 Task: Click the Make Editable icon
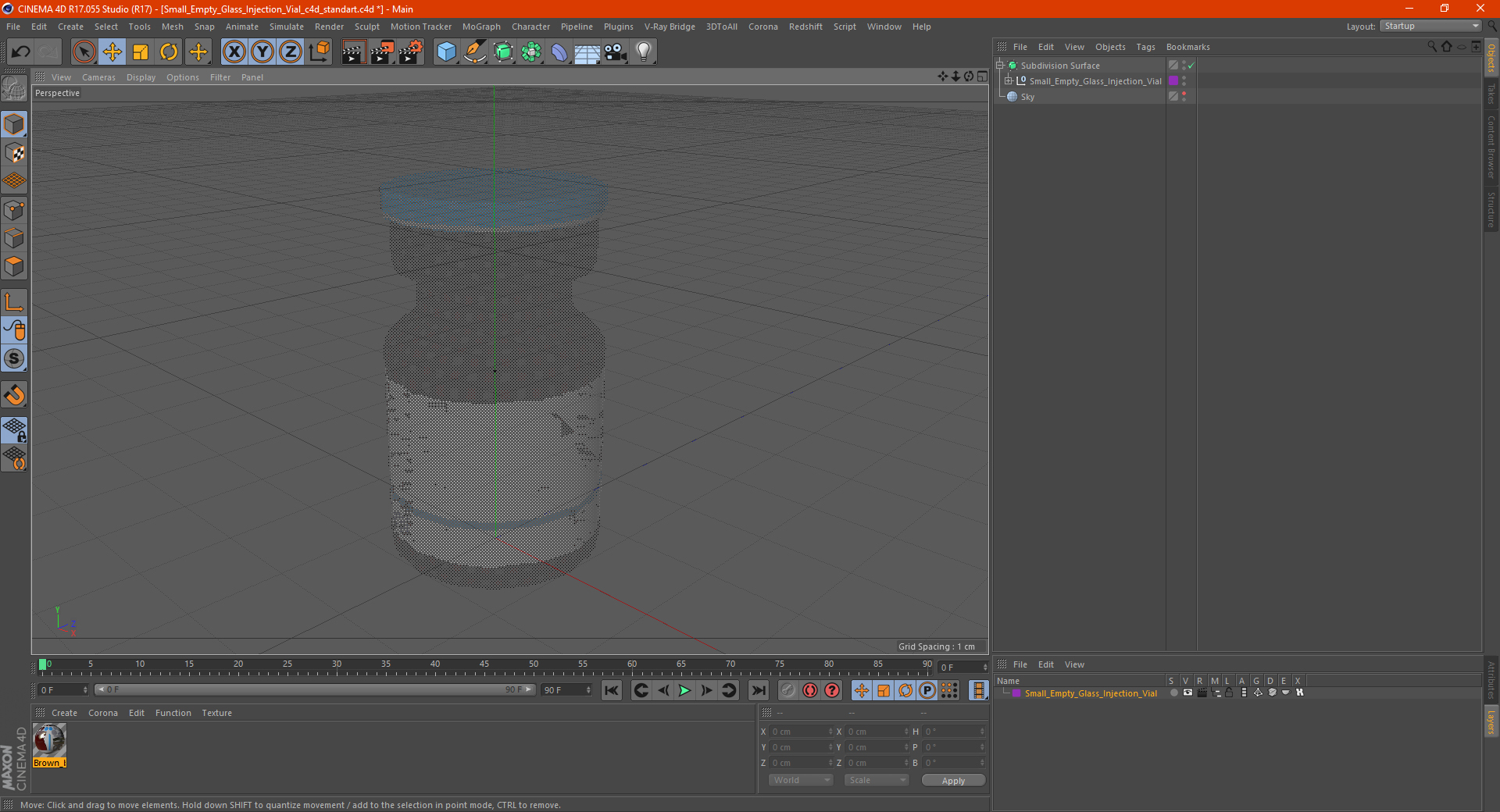[14, 88]
